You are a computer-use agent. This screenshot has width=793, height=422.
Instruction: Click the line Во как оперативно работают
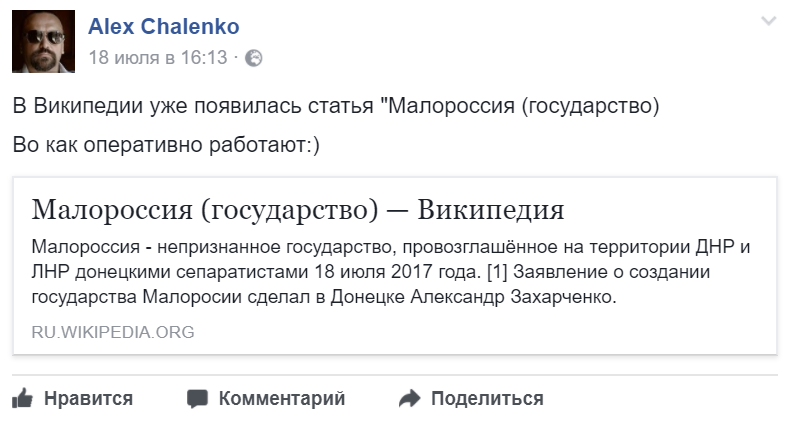coord(166,145)
